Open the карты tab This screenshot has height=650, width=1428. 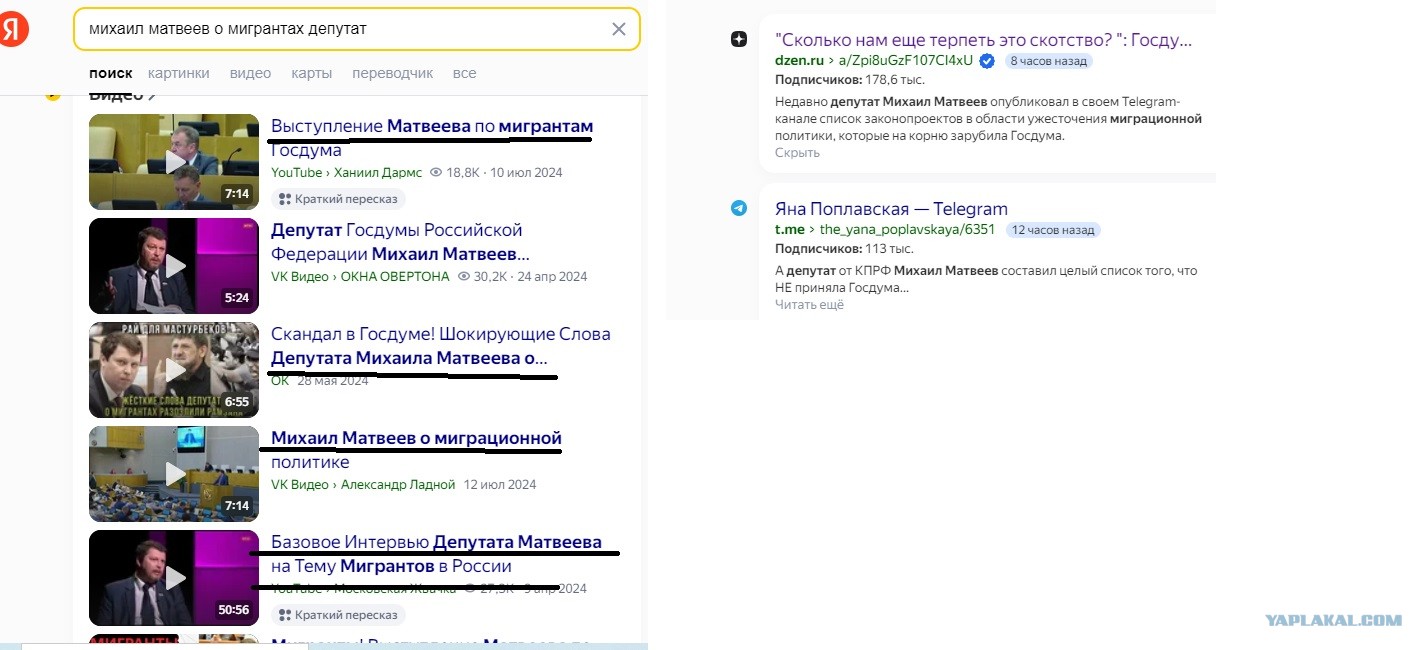311,73
